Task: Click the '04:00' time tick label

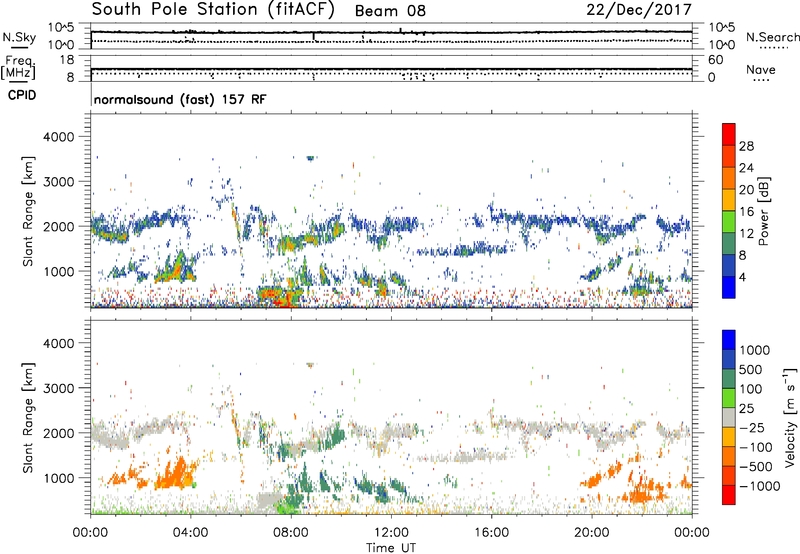Action: pyautogui.click(x=190, y=533)
